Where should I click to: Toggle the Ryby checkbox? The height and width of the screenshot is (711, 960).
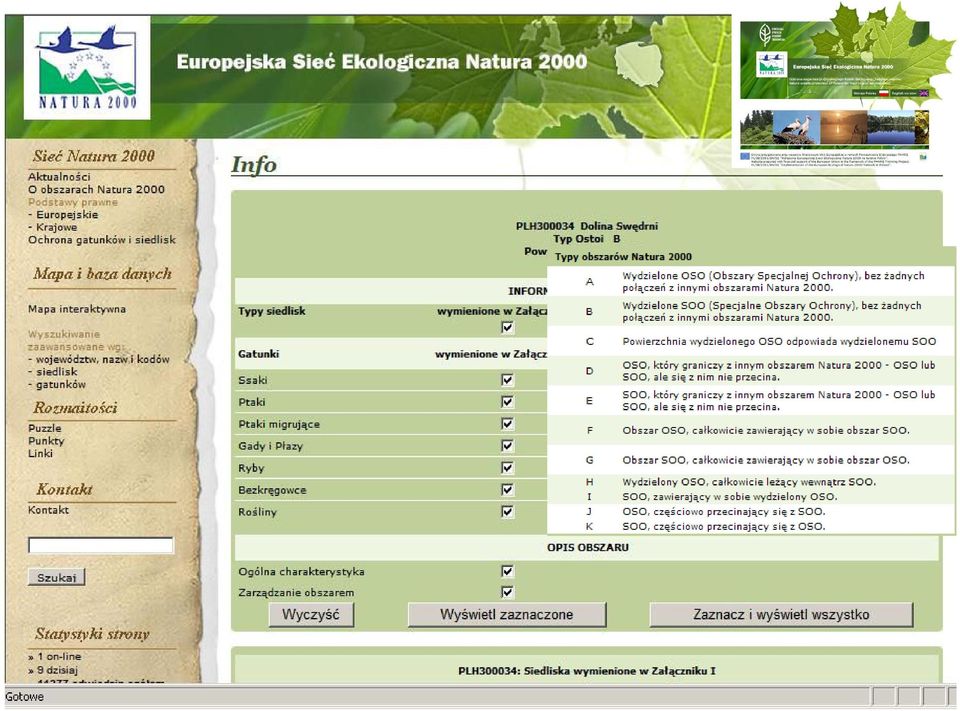[x=507, y=468]
